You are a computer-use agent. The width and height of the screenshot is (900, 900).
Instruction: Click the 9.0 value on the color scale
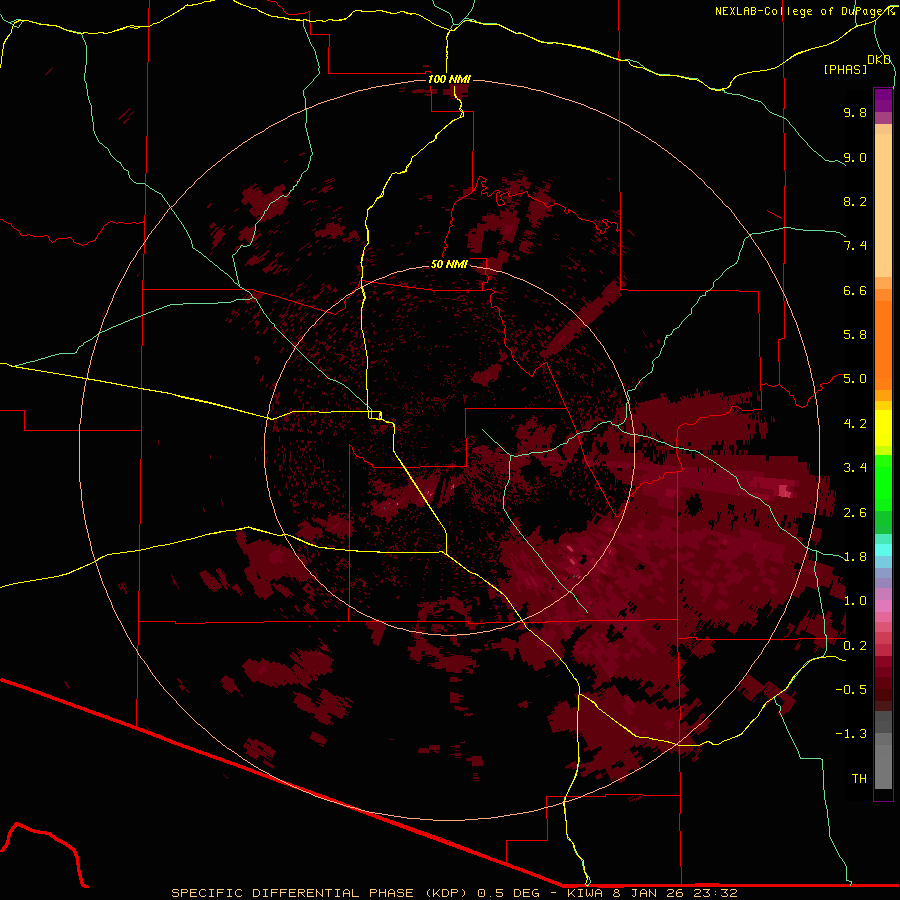pyautogui.click(x=855, y=157)
